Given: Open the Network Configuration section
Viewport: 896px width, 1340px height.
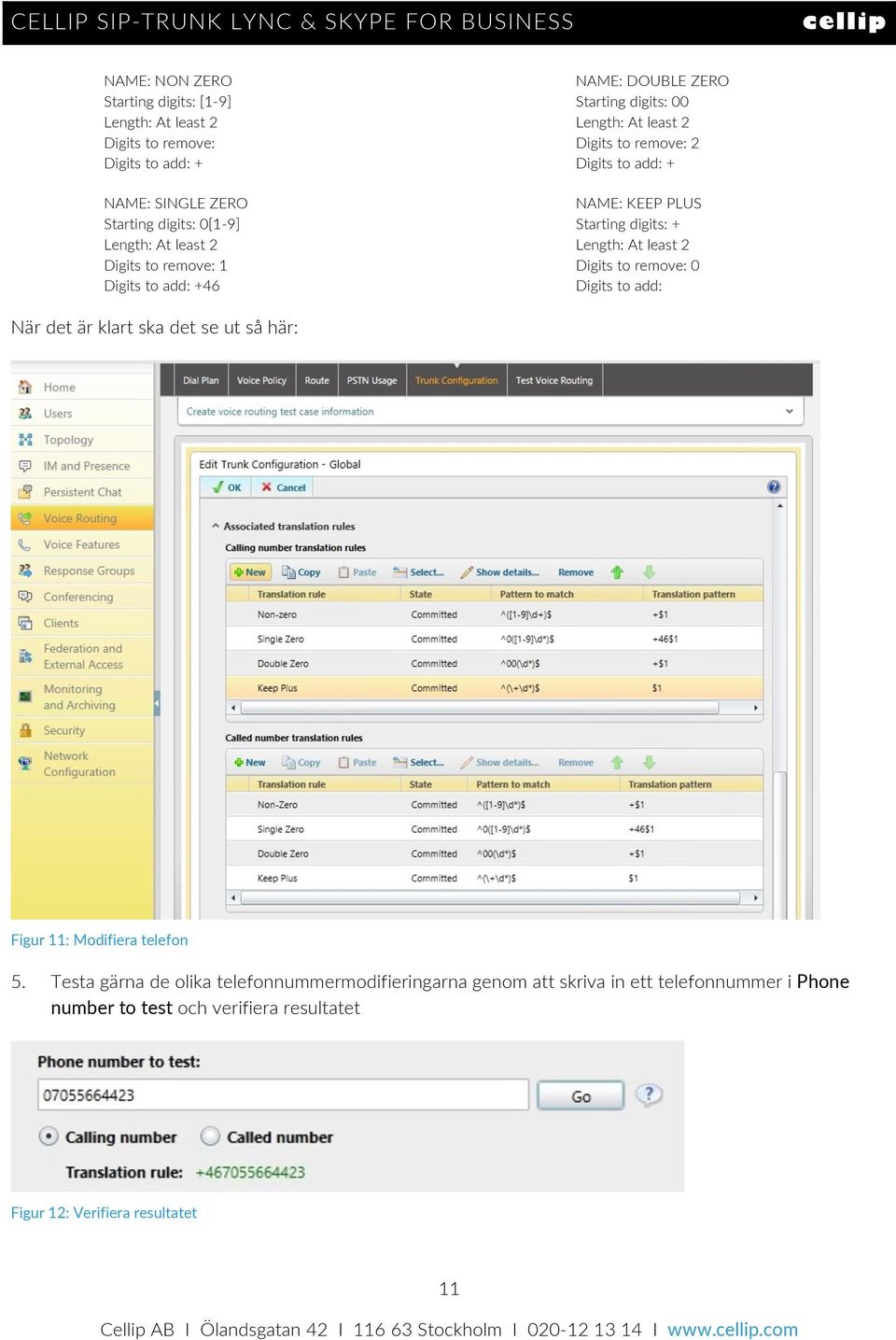Looking at the screenshot, I should coord(82,763).
